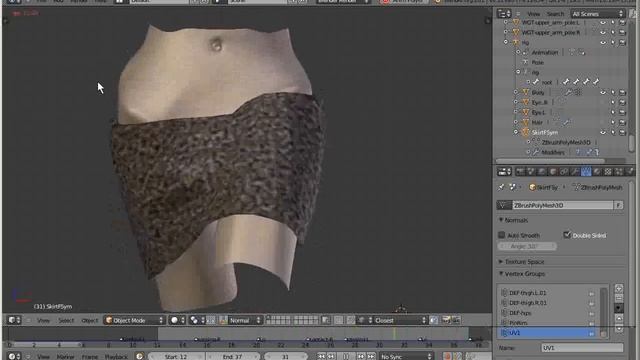Remove vertex group minus button
Image resolution: width=640 pixels, height=360 pixels.
(619, 298)
